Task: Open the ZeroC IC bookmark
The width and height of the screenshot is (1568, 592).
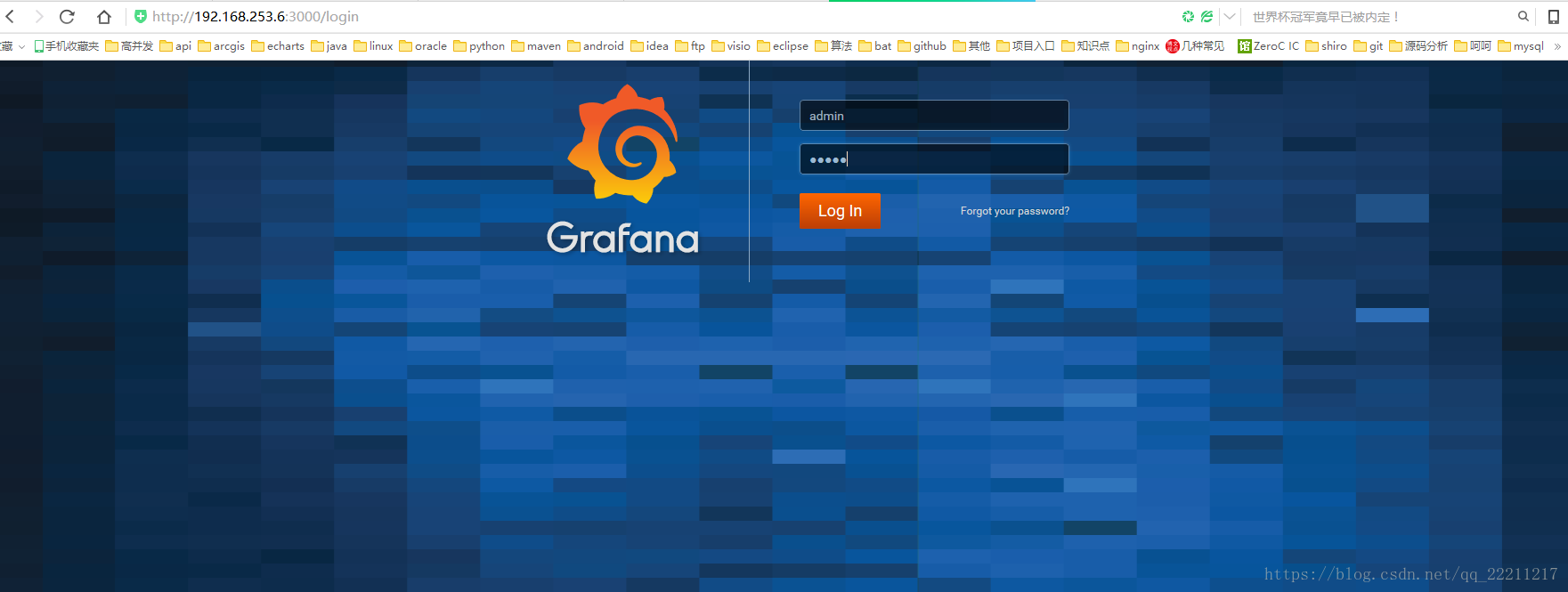Action: click(x=1269, y=46)
